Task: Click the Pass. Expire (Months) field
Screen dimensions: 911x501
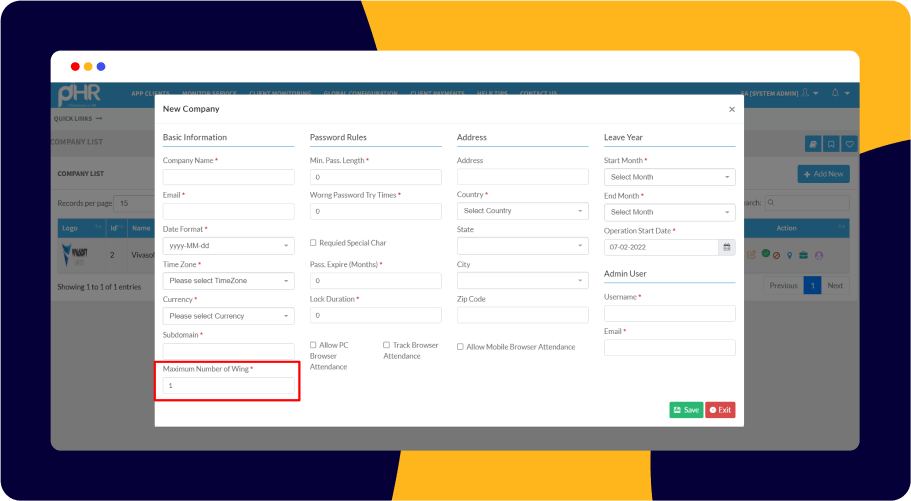Action: (x=375, y=281)
